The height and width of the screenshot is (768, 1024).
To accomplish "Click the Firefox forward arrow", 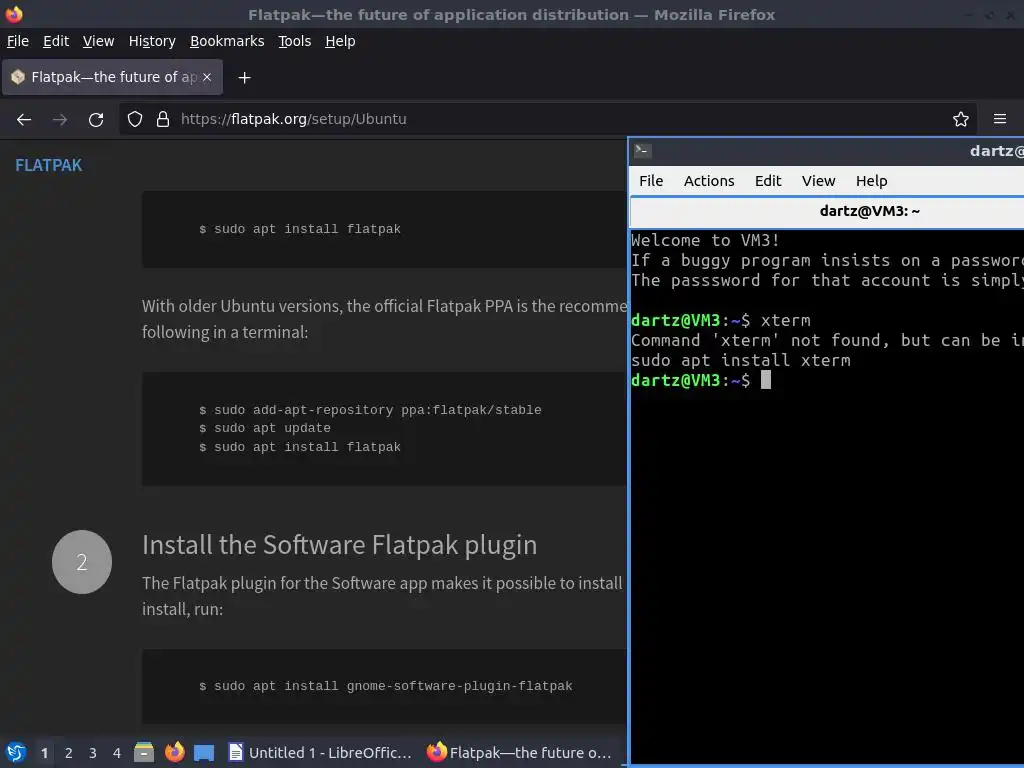I will (59, 120).
